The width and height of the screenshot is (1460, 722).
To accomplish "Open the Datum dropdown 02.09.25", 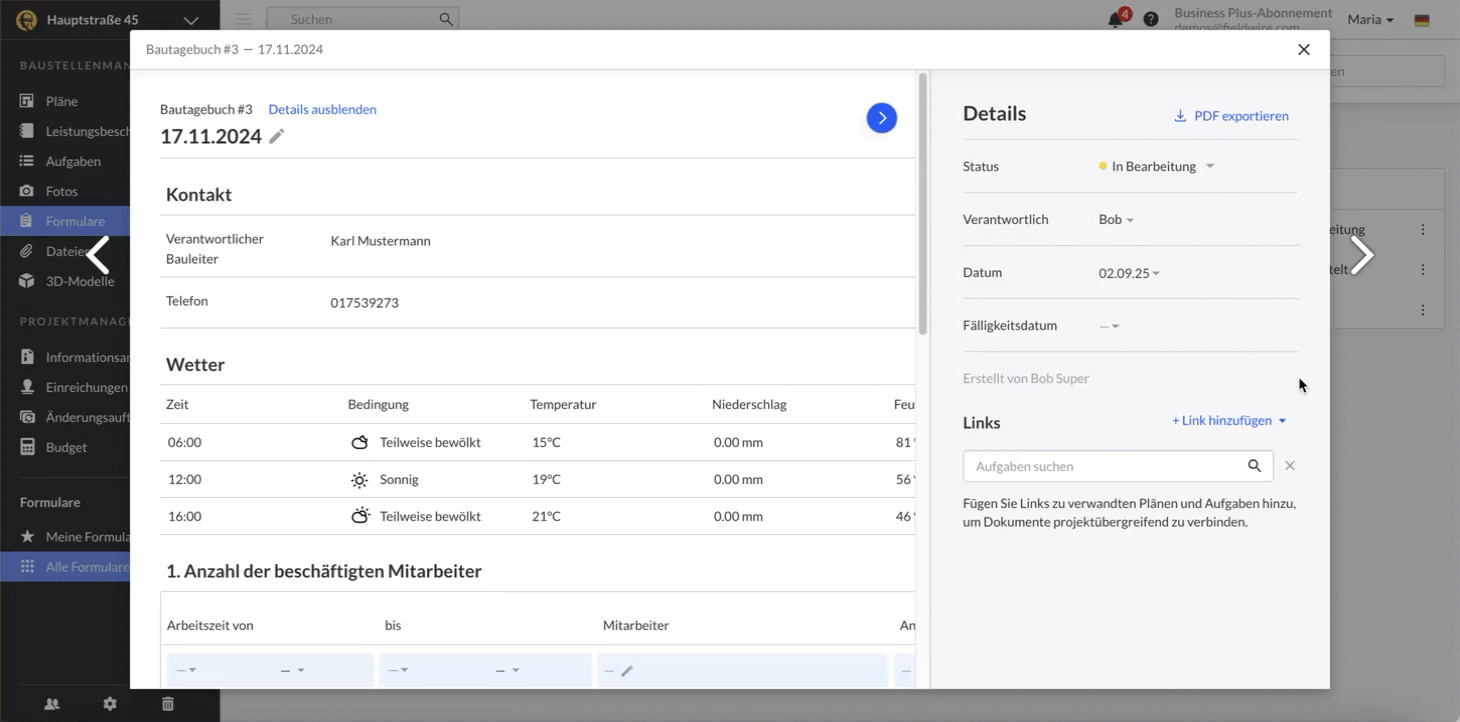I will 1129,273.
